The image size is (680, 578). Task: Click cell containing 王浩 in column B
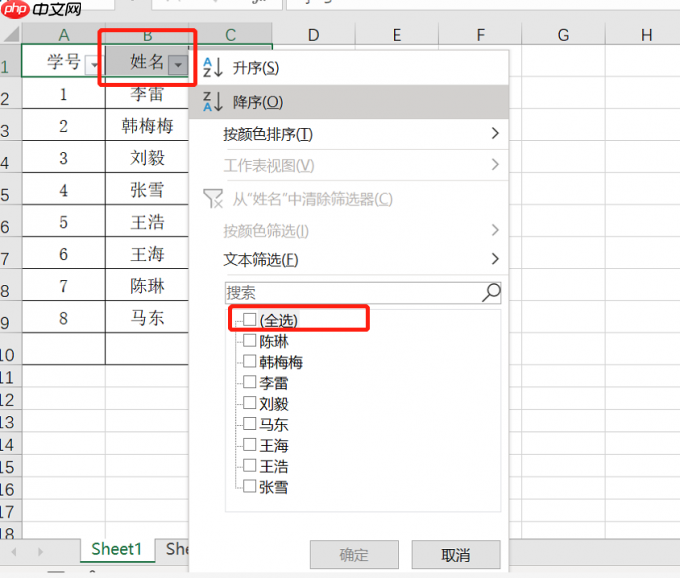point(147,221)
